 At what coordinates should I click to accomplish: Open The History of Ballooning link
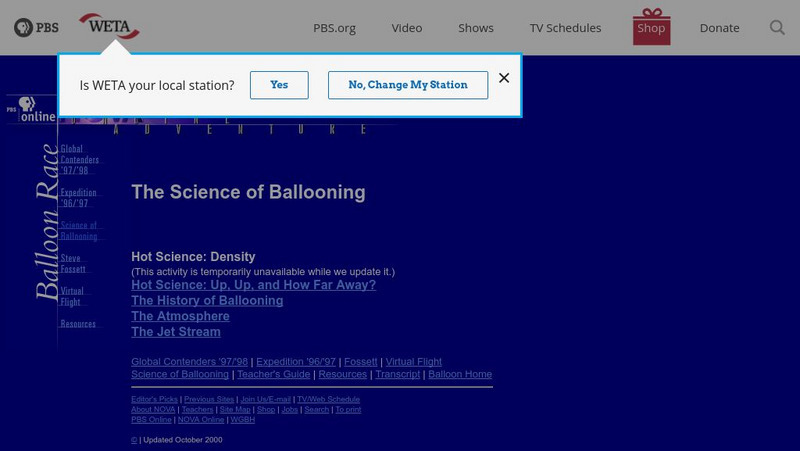[207, 300]
